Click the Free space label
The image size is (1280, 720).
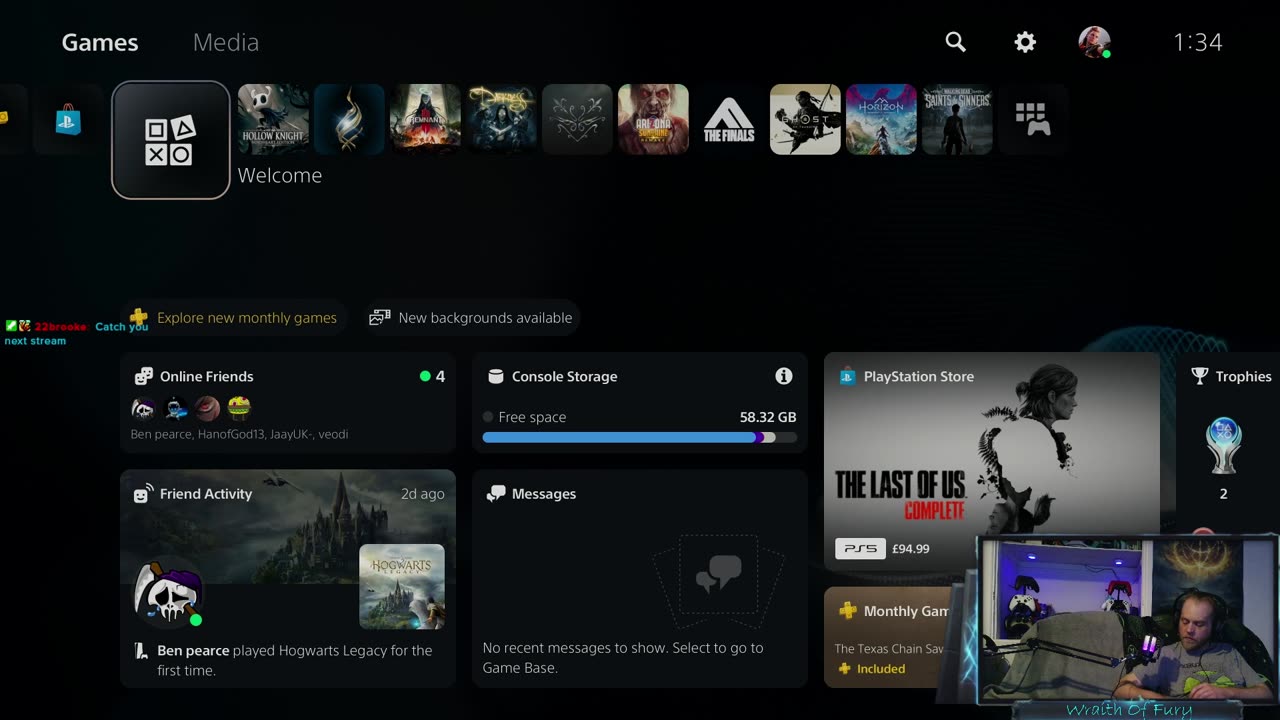click(x=532, y=417)
